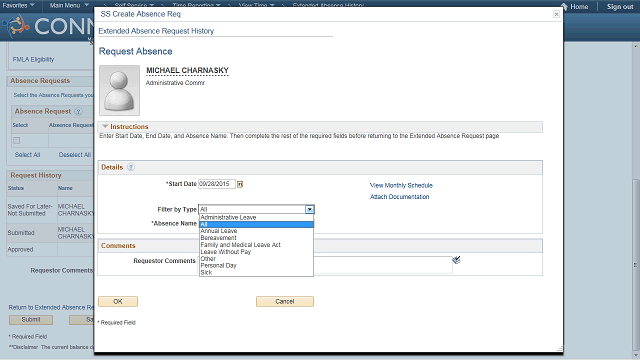Viewport: 640px width, 360px height.
Task: Click Return to Extended Absence Request link
Action: pos(51,307)
